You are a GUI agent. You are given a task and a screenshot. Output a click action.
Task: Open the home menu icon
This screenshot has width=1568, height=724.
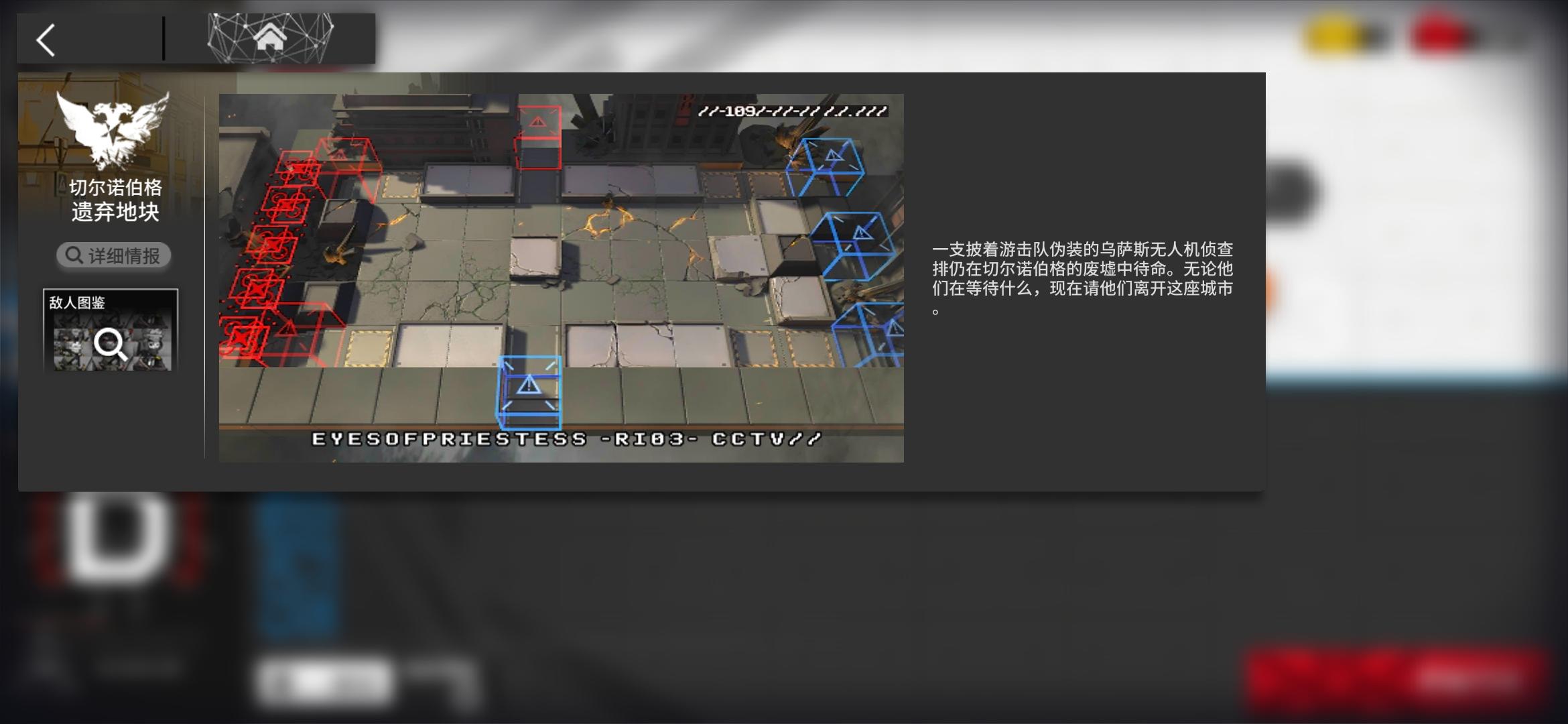click(270, 38)
